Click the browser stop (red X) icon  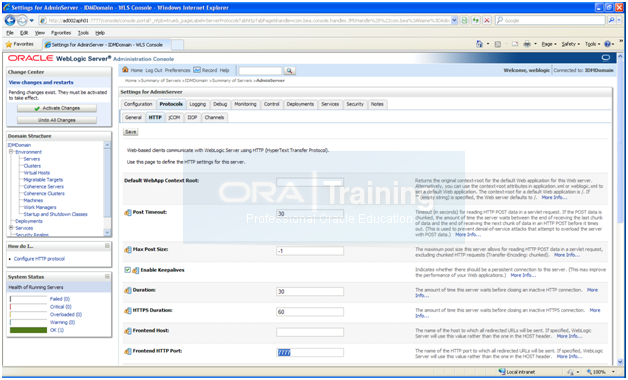coord(487,20)
